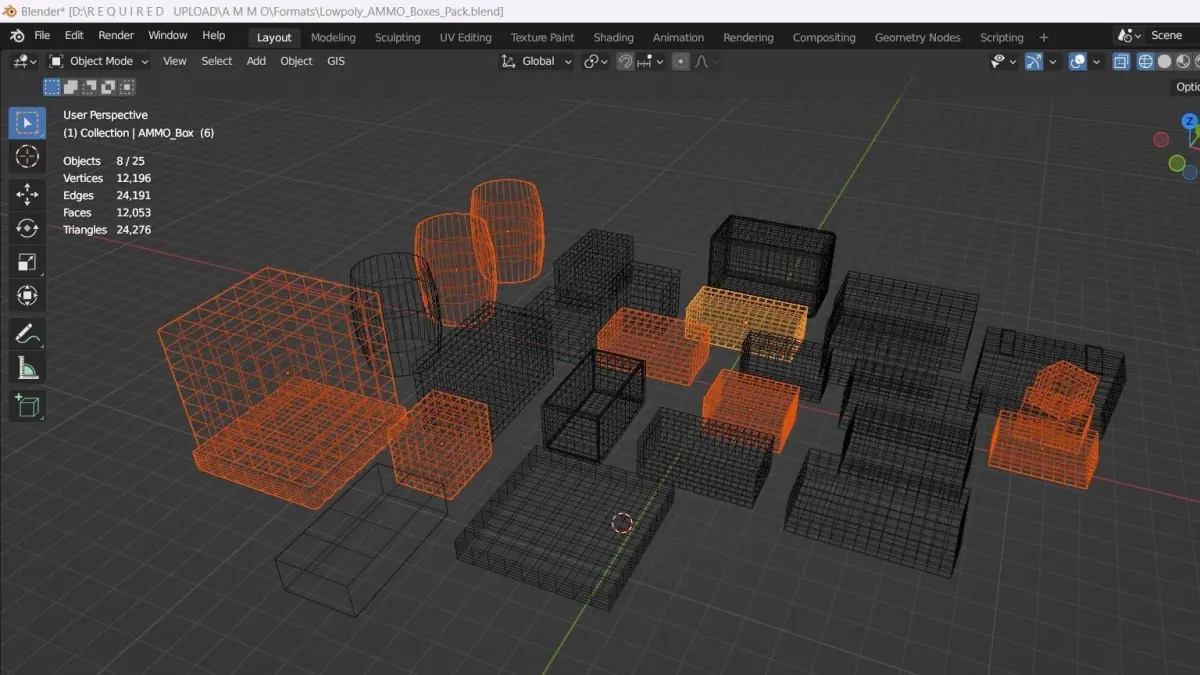Open the viewport Object menu

(x=296, y=61)
